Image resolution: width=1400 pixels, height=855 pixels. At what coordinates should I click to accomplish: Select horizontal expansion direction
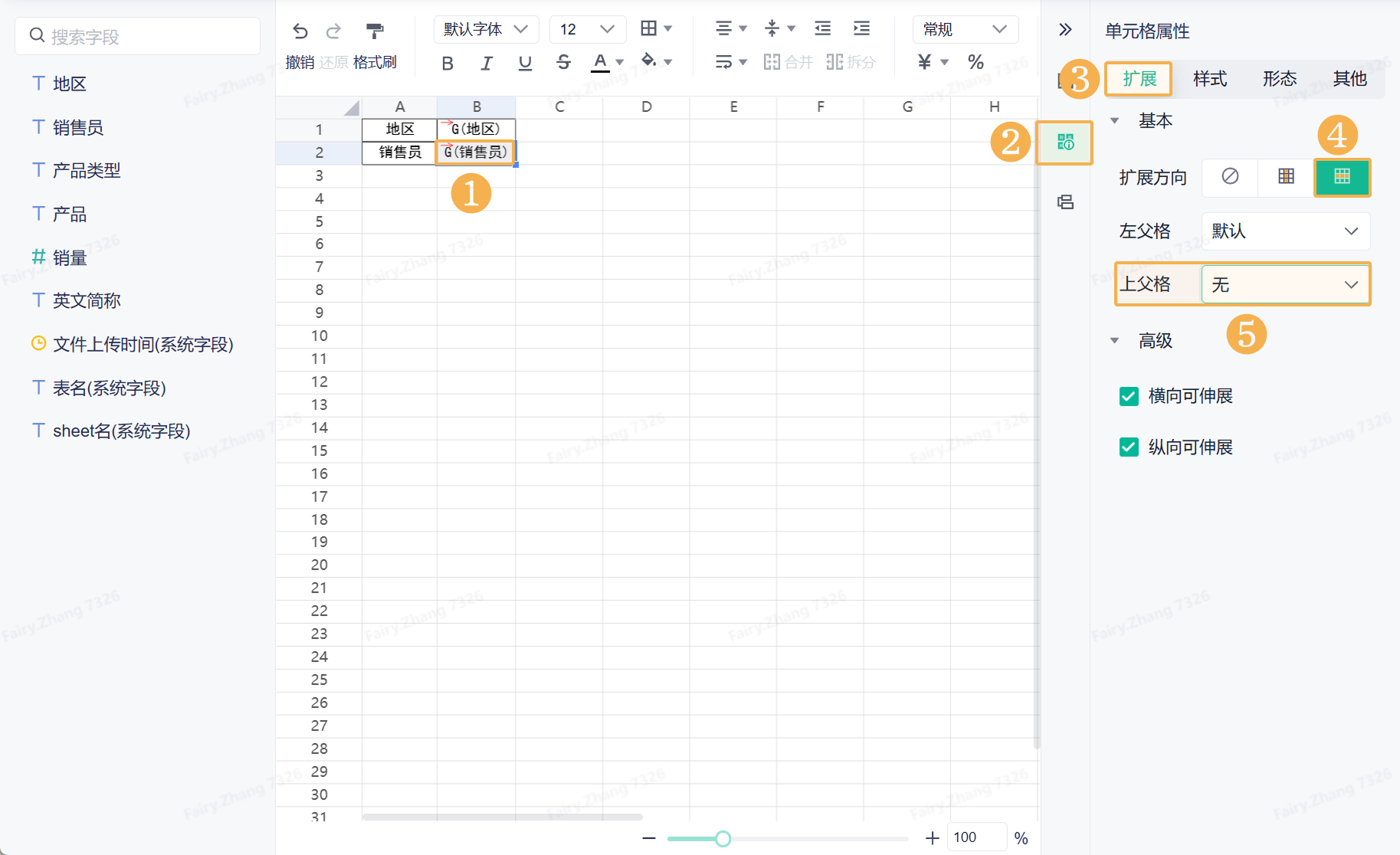click(x=1343, y=177)
